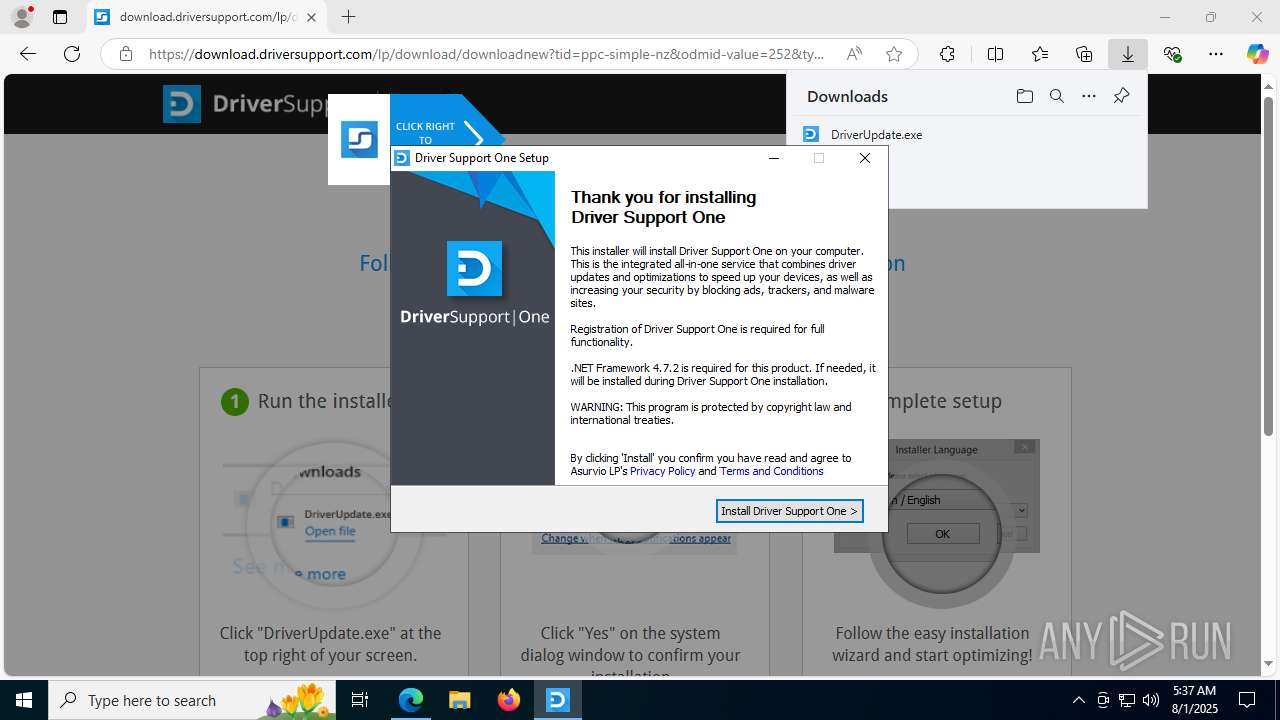
Task: Switch to Microsoft Edge on taskbar
Action: 411,700
